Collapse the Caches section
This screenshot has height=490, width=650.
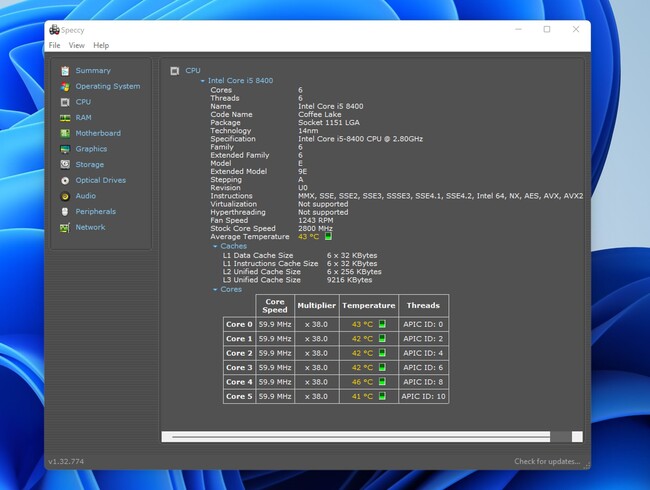click(x=215, y=246)
